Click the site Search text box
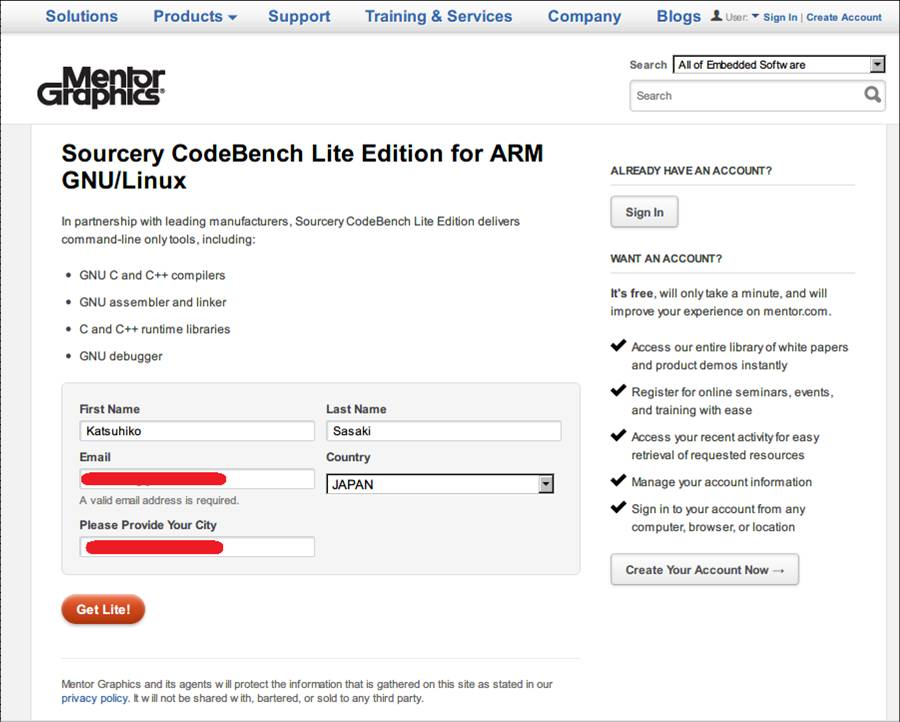The height and width of the screenshot is (722, 900). click(x=747, y=96)
